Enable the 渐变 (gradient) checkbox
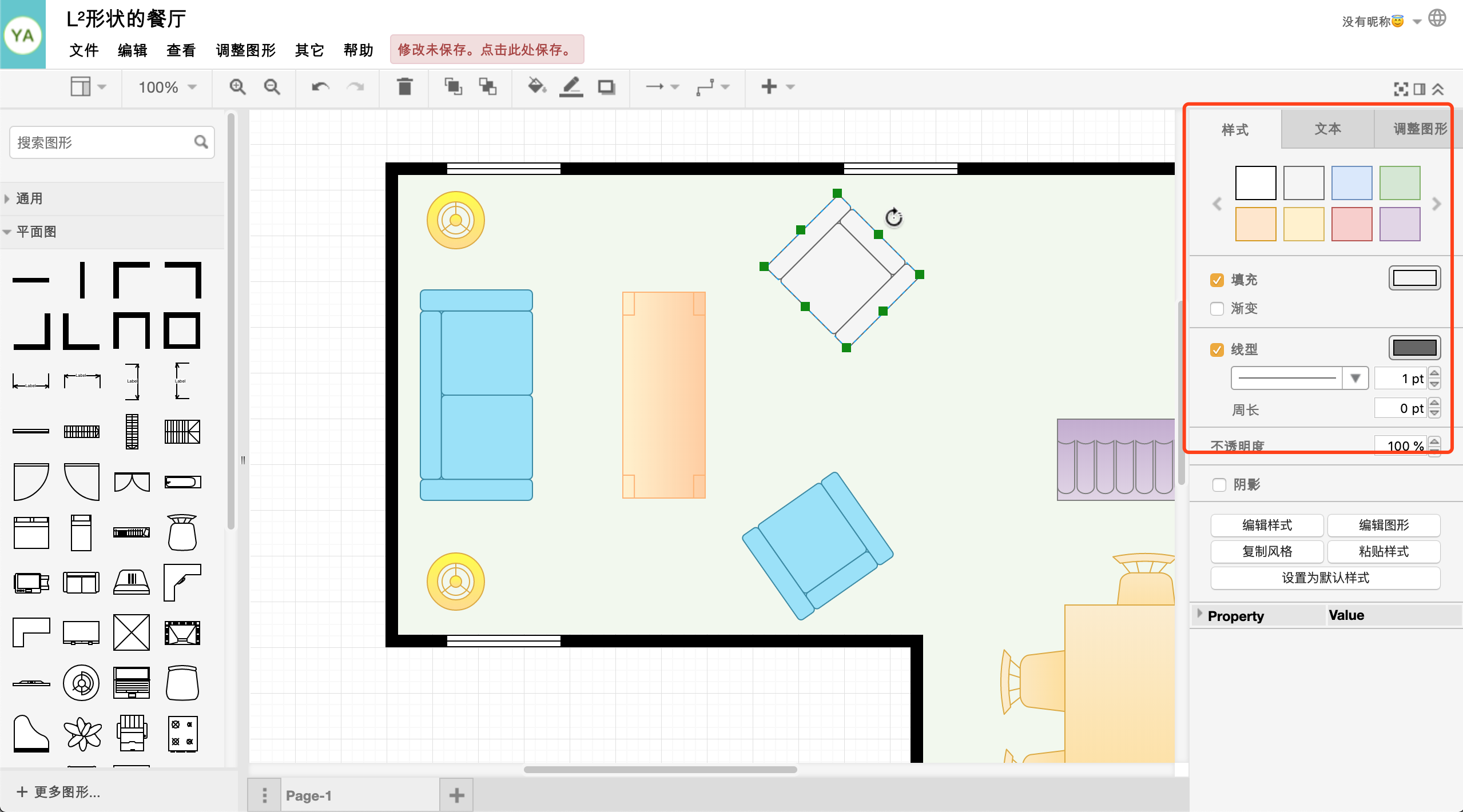This screenshot has height=812, width=1463. click(x=1216, y=309)
